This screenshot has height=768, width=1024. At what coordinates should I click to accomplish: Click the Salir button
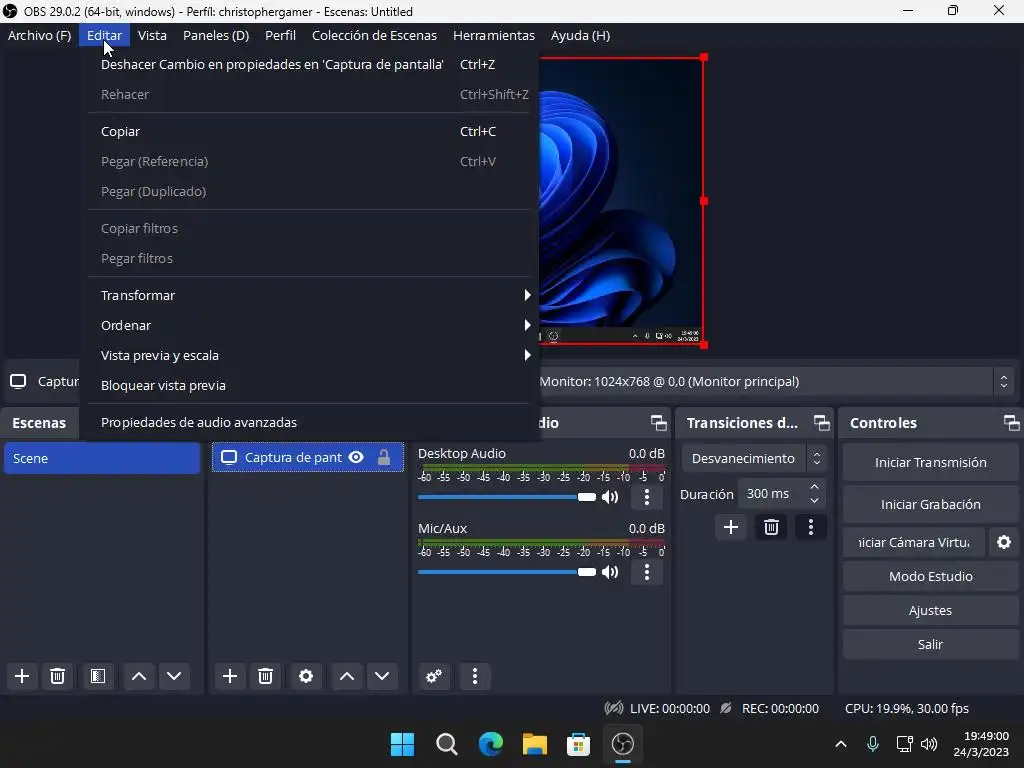click(x=930, y=644)
